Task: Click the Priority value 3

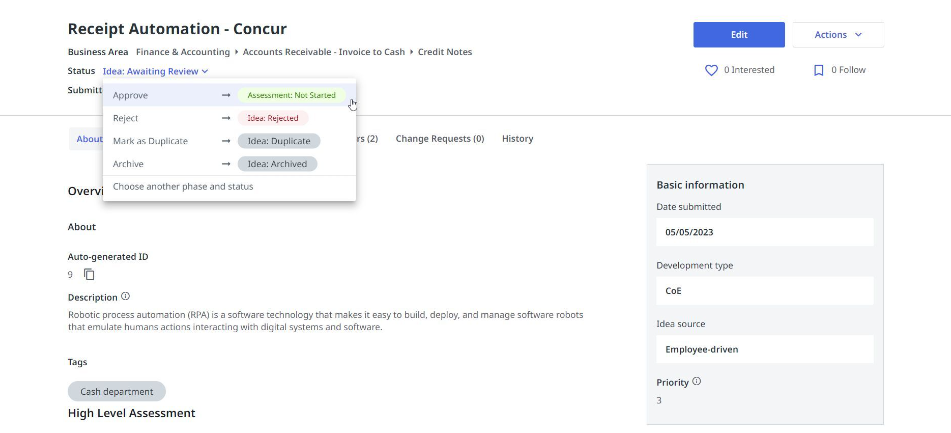Action: (x=659, y=400)
